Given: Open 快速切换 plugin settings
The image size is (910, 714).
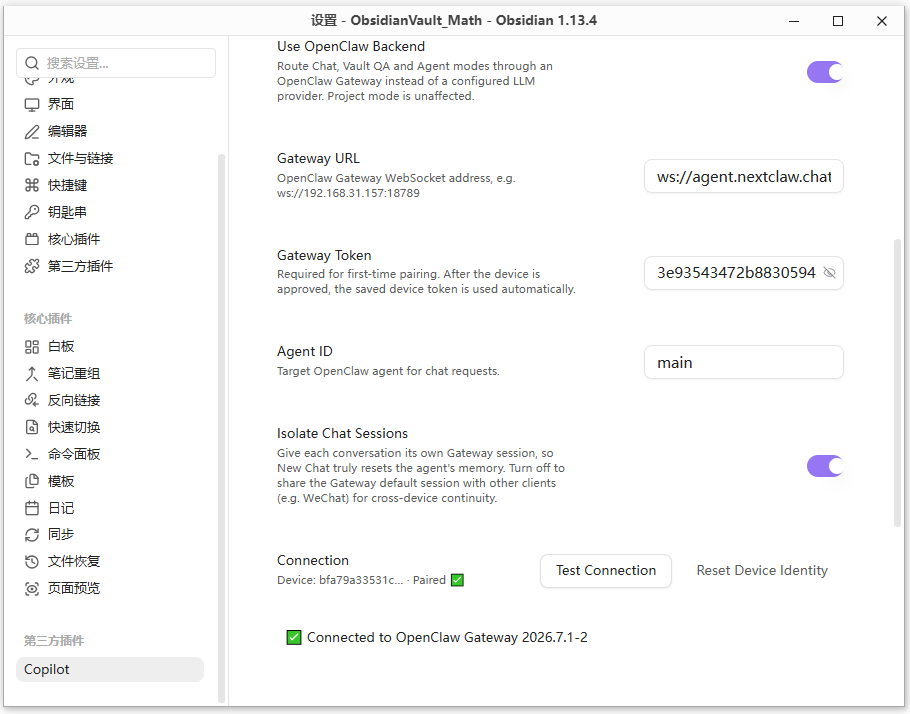Looking at the screenshot, I should coord(110,427).
